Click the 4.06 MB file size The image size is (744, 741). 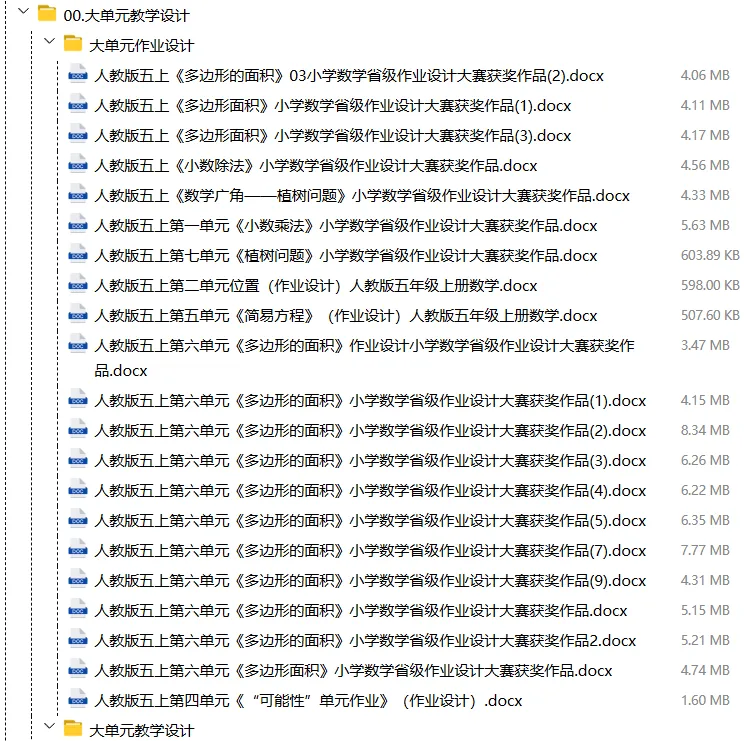pos(705,75)
